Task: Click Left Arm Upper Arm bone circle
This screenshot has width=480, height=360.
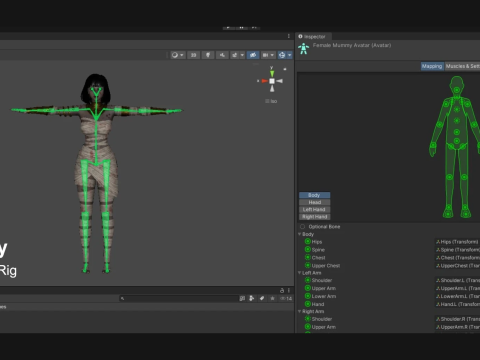Action: [x=308, y=288]
